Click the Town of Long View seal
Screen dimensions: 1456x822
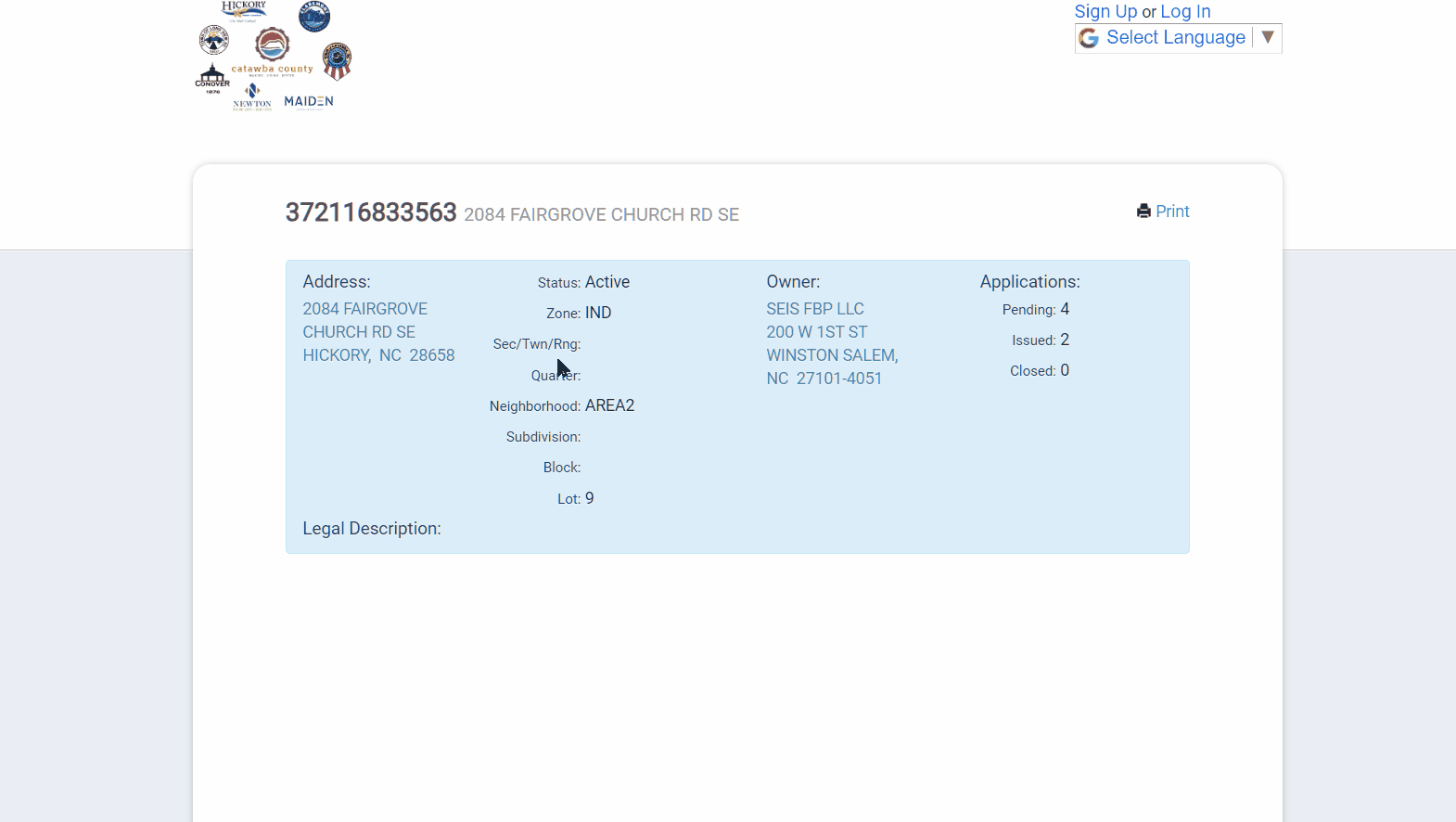pos(214,40)
